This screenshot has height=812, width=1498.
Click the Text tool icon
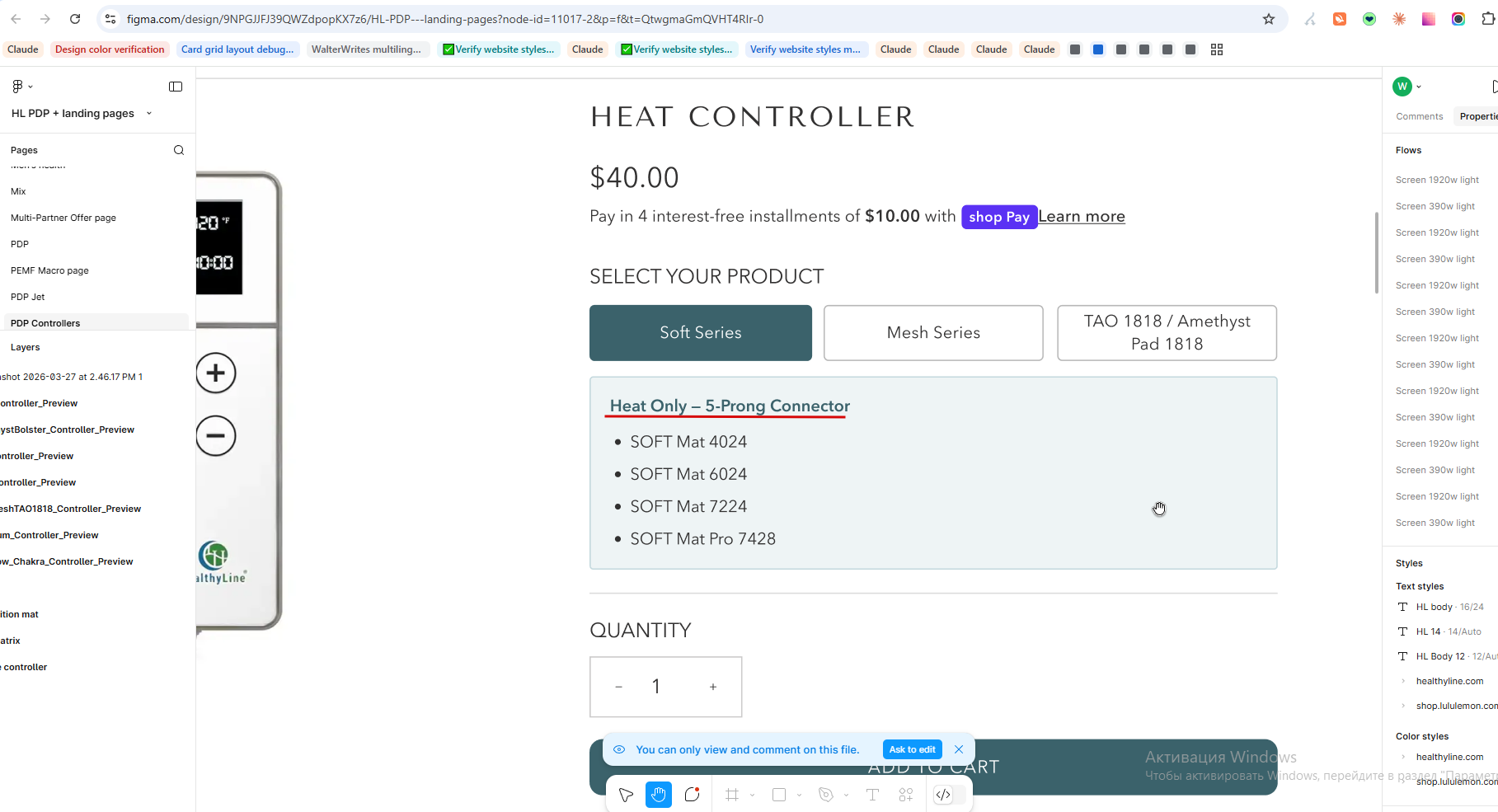(872, 795)
